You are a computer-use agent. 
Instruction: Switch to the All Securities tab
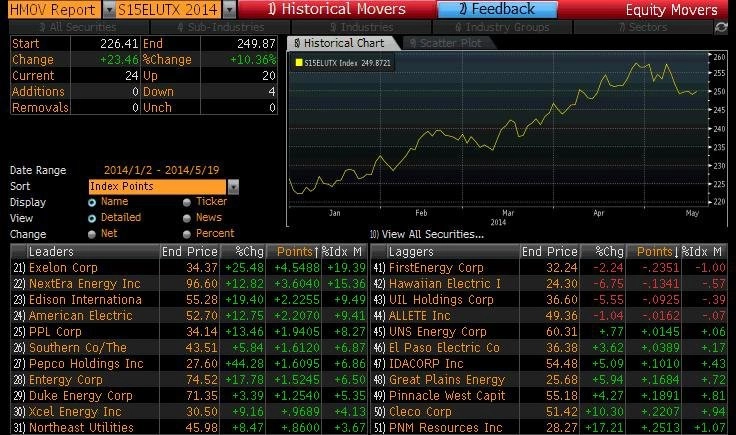coord(78,27)
